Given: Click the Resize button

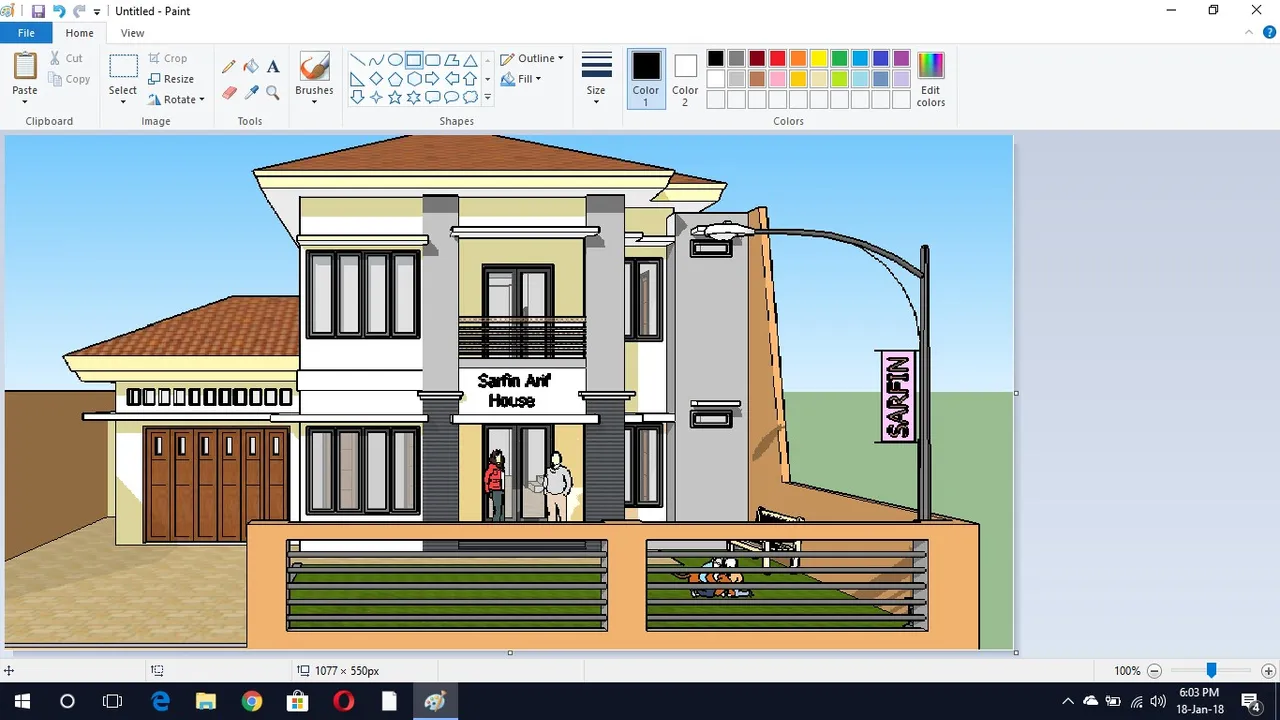Looking at the screenshot, I should [172, 79].
